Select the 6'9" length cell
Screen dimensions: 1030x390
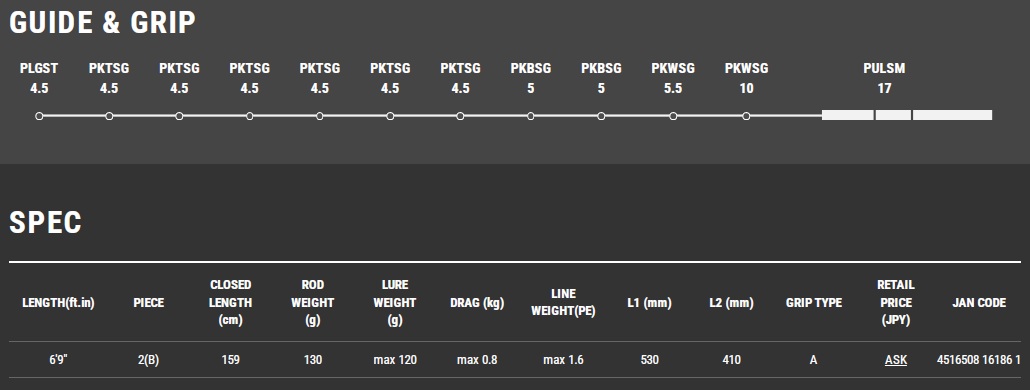coord(58,360)
